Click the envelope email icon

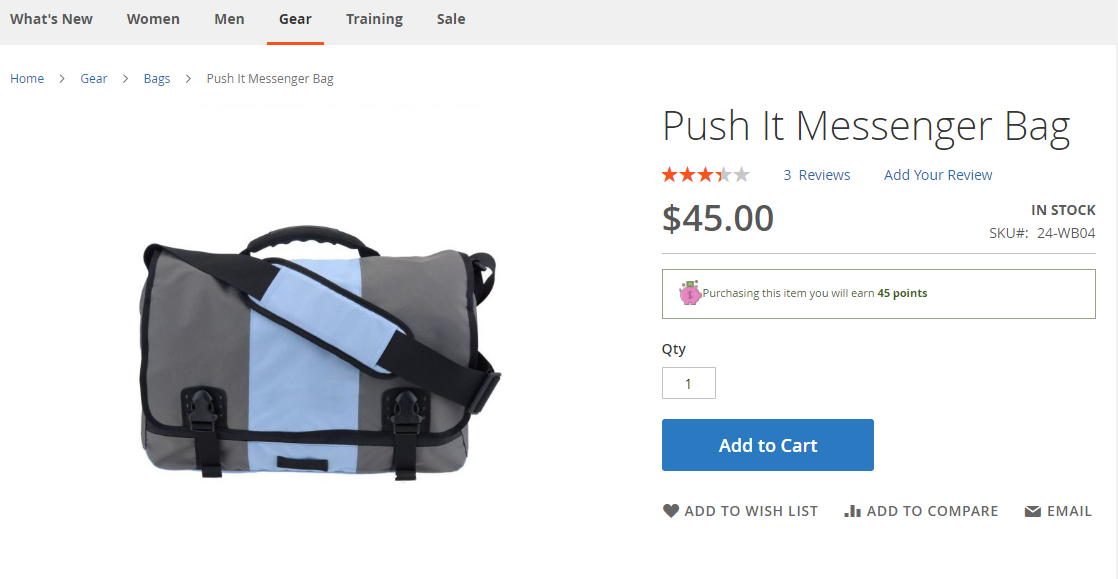1032,511
